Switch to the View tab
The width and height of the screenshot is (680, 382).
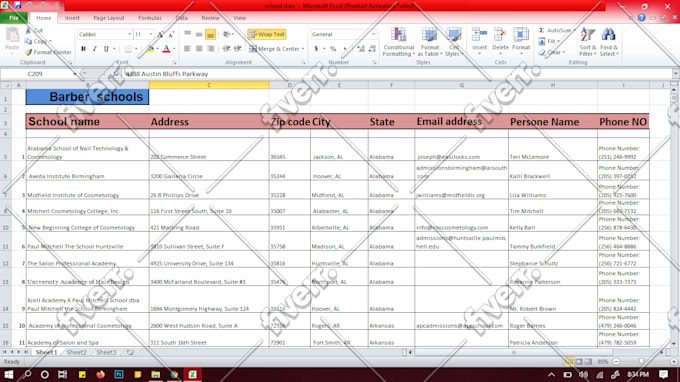[x=239, y=18]
